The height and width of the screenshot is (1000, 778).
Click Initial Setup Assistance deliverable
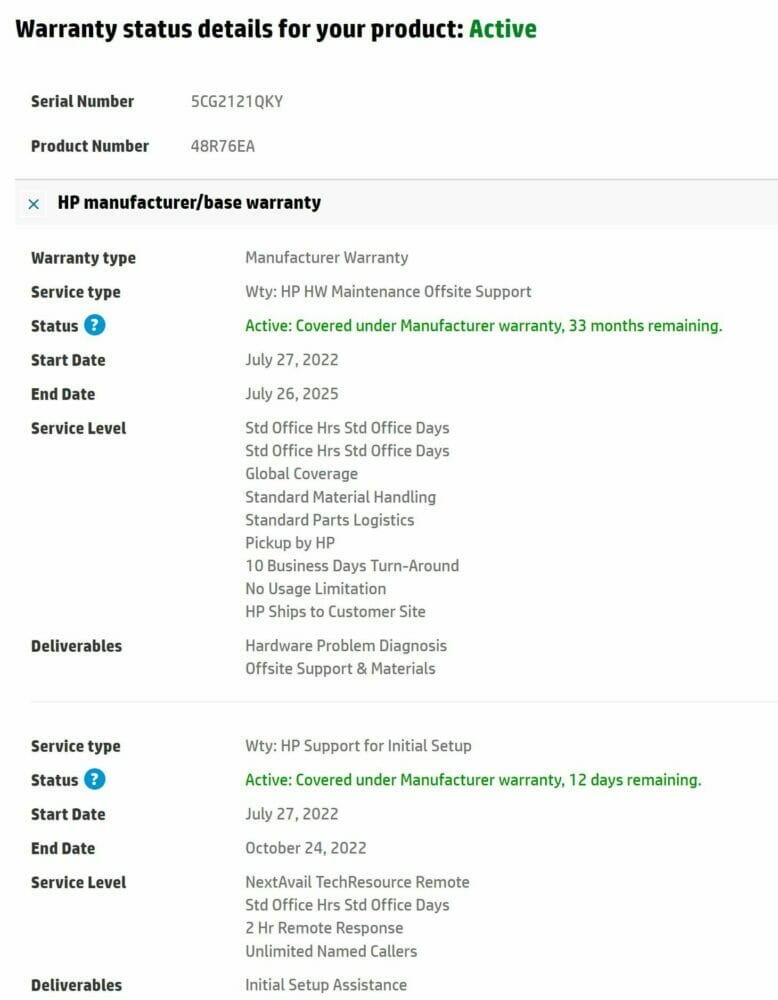[325, 985]
